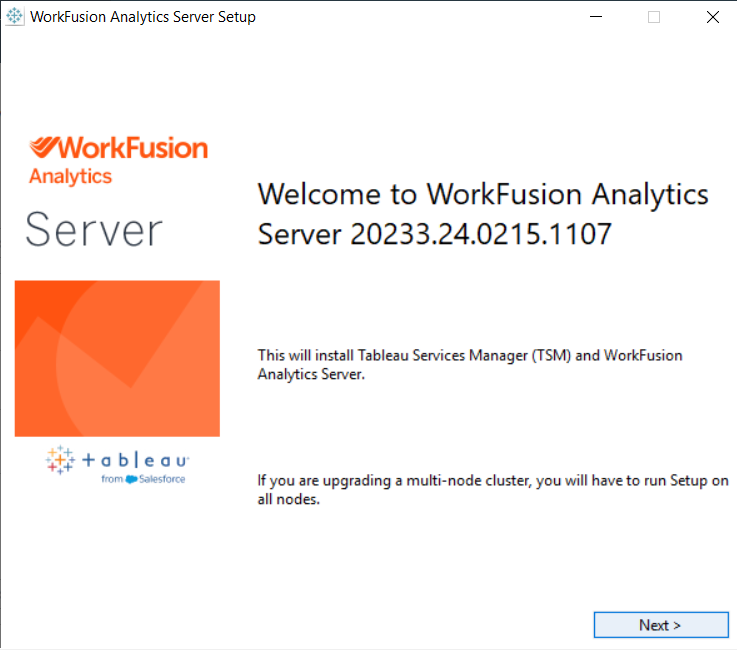Click the setup icon in the title bar
The width and height of the screenshot is (737, 650).
click(x=14, y=16)
